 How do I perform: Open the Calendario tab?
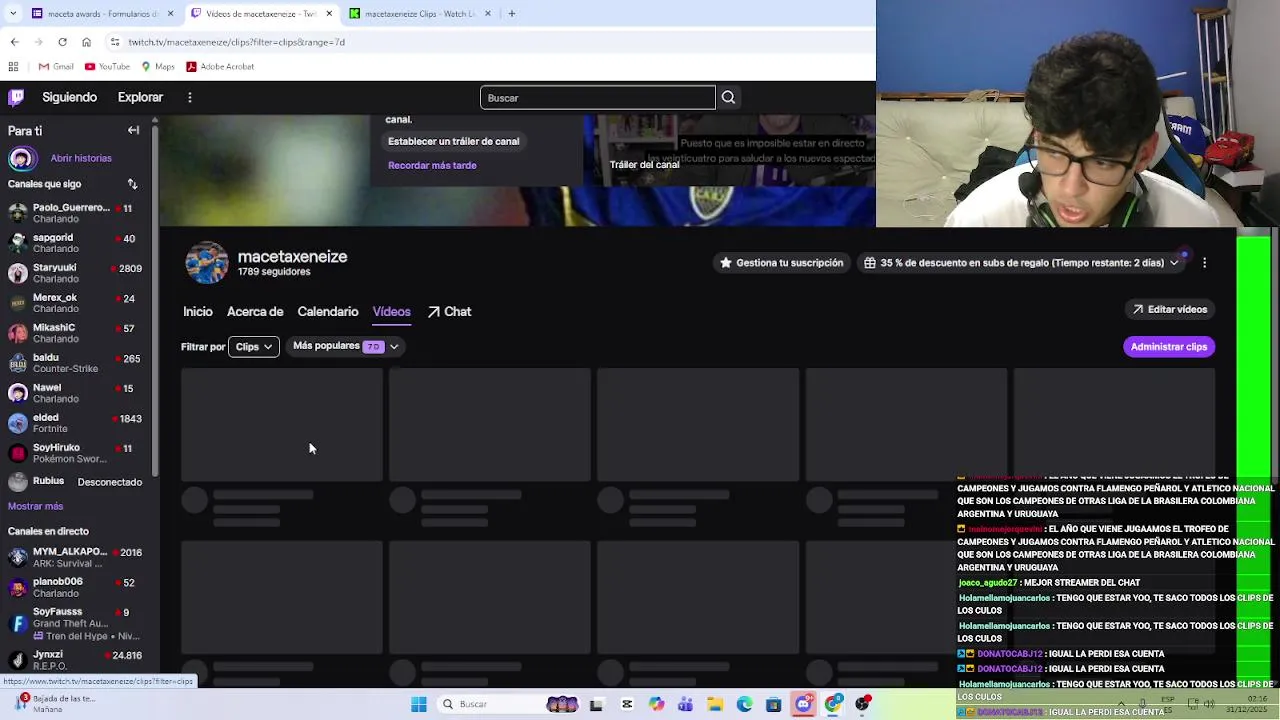(x=327, y=312)
